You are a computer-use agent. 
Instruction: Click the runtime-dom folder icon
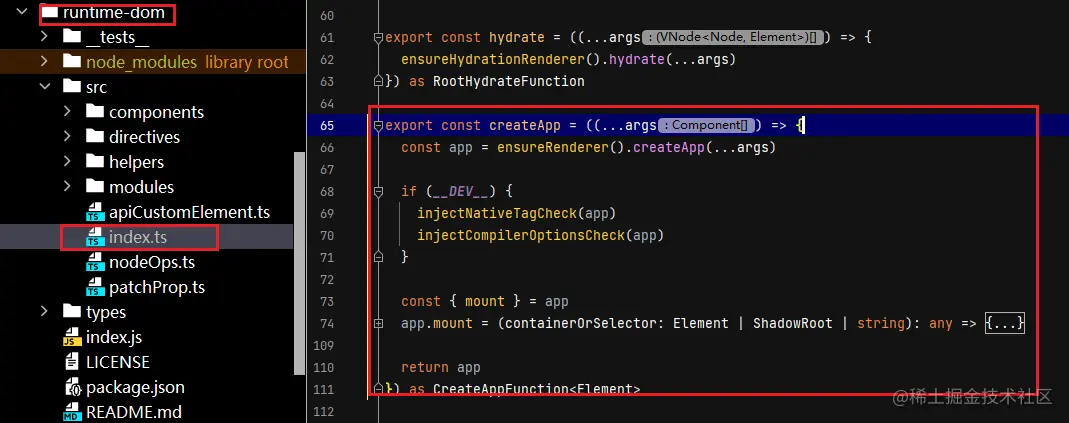(49, 12)
